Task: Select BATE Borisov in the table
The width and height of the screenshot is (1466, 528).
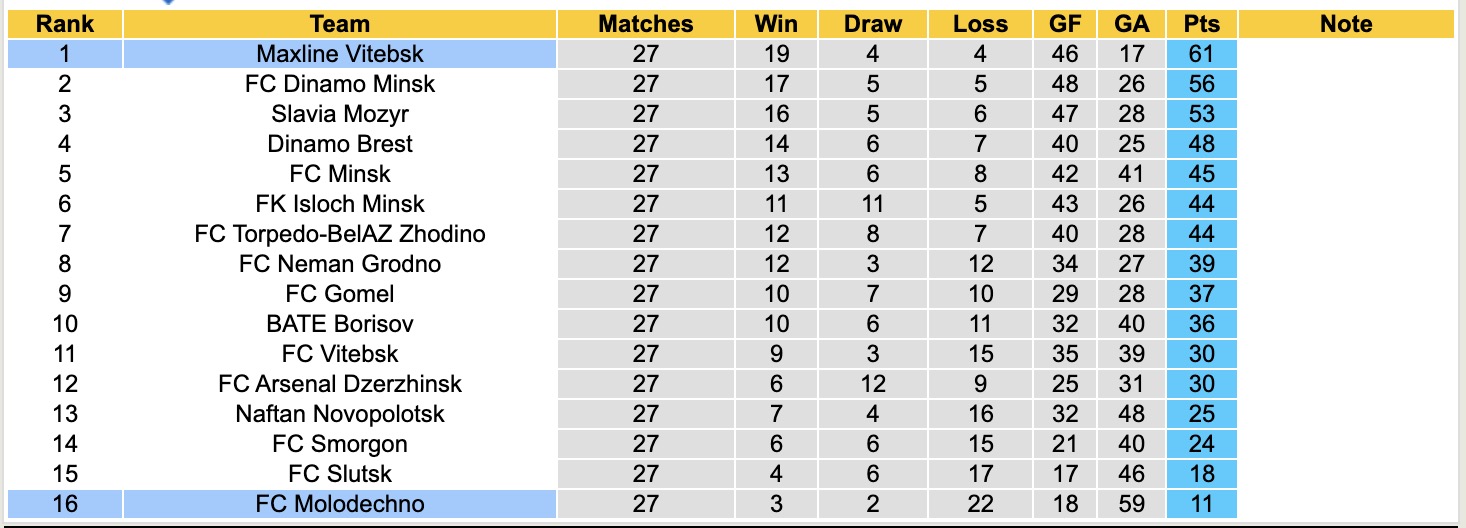Action: click(340, 324)
